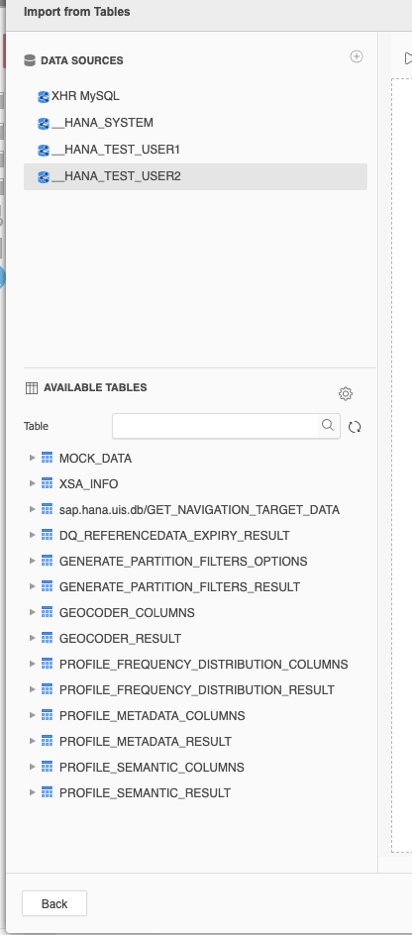Refresh the available tables list
The image size is (412, 935).
coord(355,427)
